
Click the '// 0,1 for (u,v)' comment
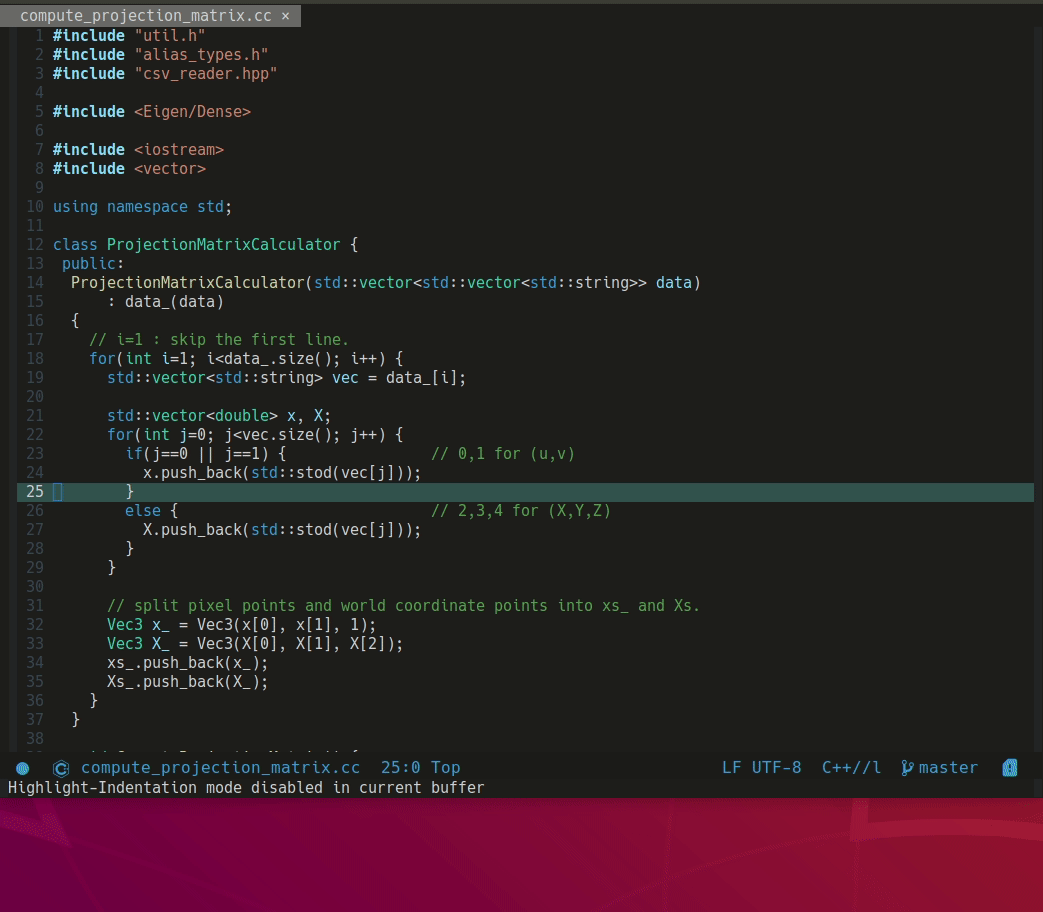(503, 454)
